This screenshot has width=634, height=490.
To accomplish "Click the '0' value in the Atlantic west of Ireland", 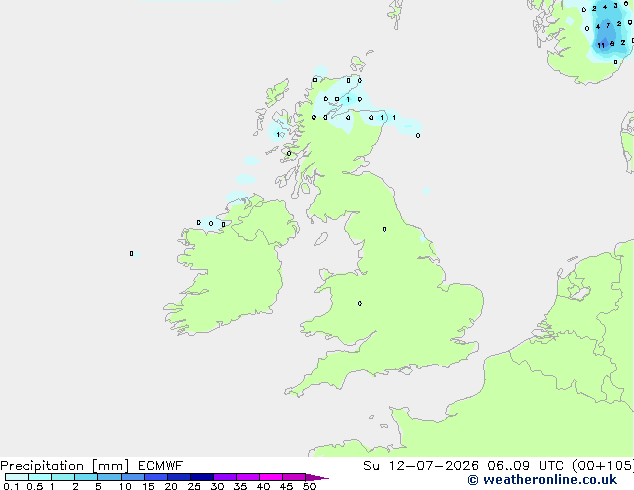I will (x=131, y=253).
